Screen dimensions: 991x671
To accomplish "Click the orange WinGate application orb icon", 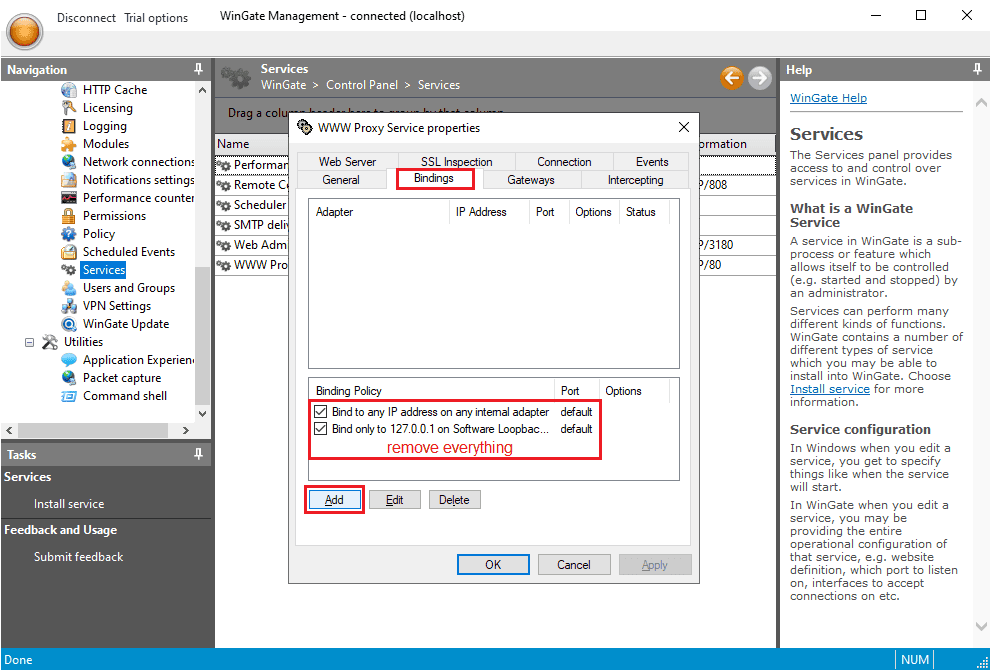I will pos(25,30).
